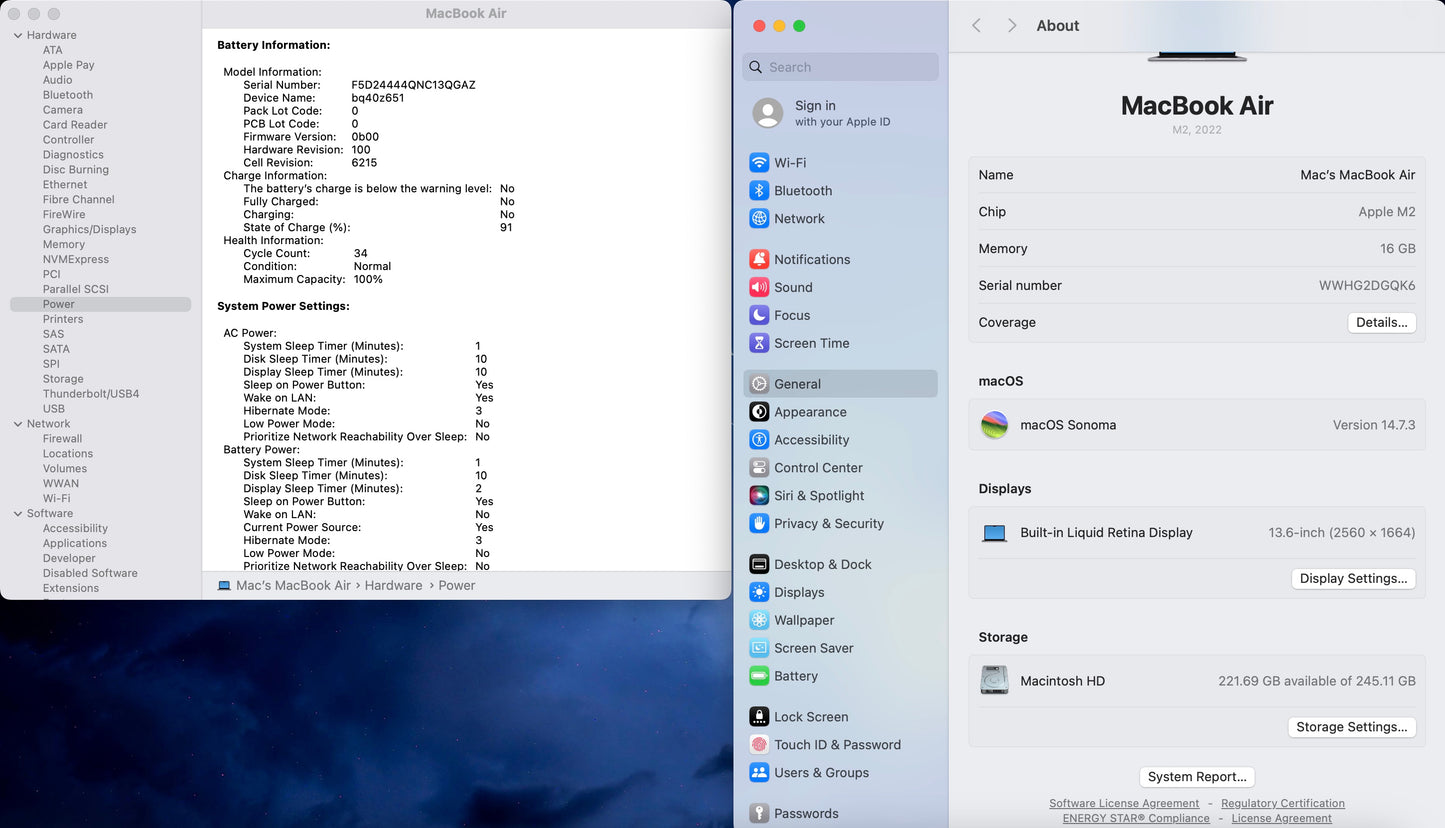Click the Desktop & Dock icon

point(759,565)
